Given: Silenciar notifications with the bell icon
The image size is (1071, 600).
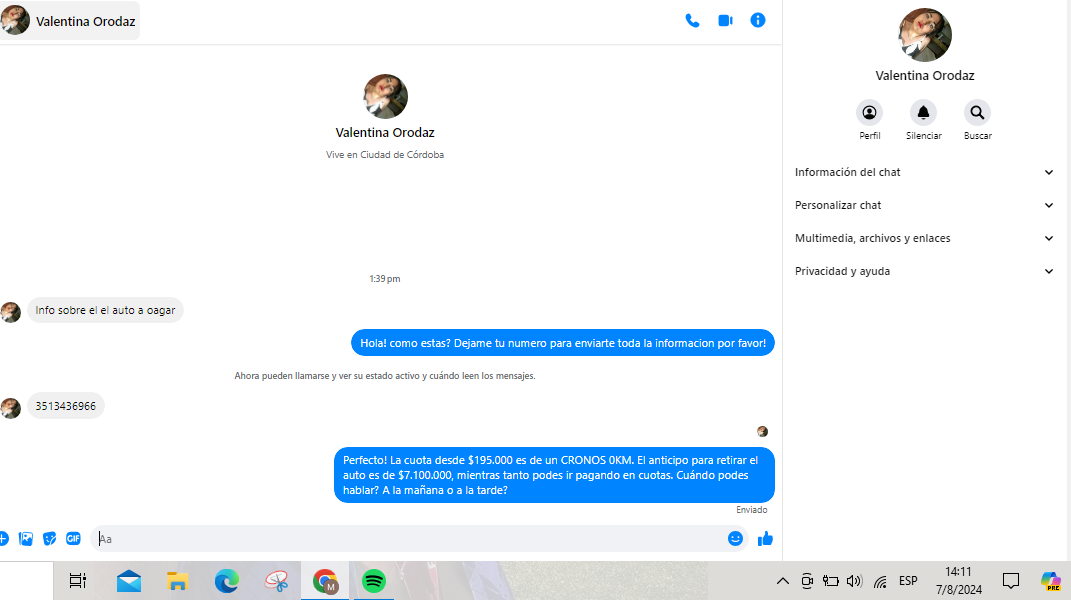Looking at the screenshot, I should point(923,113).
